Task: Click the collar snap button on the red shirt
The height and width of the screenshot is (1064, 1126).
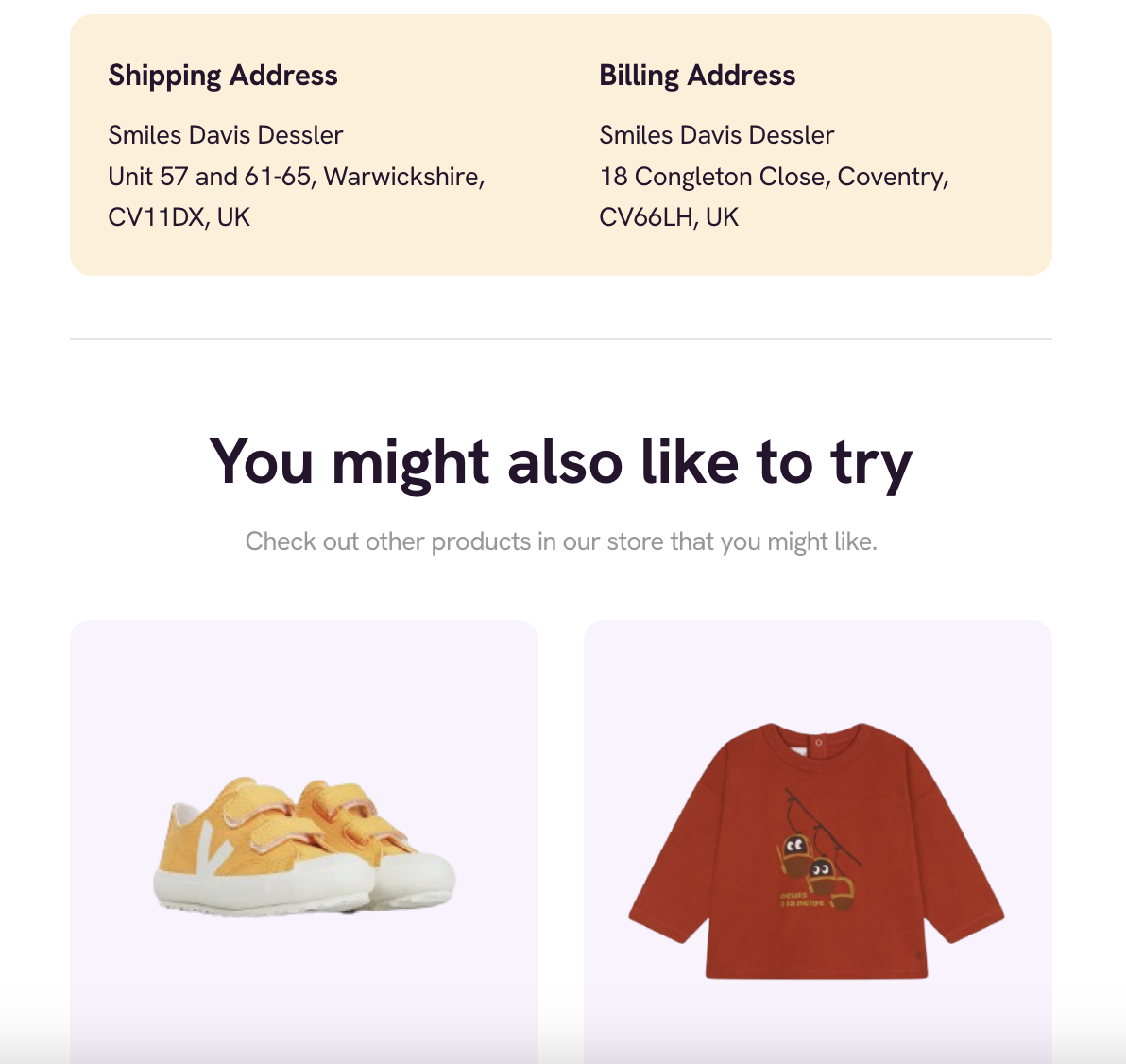Action: click(819, 742)
